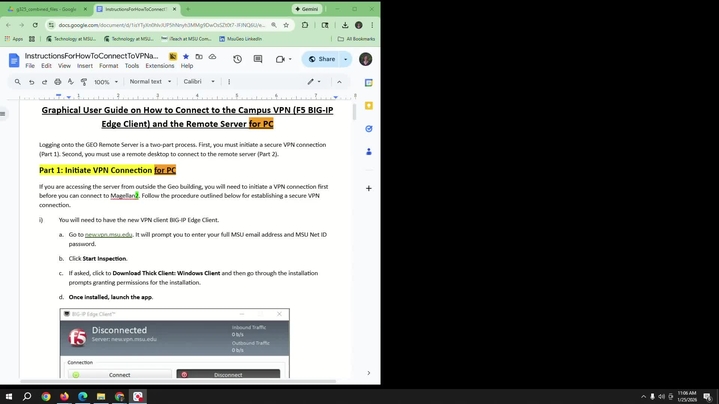Click the Share button
Screen dimensions: 719x404
tap(321, 59)
